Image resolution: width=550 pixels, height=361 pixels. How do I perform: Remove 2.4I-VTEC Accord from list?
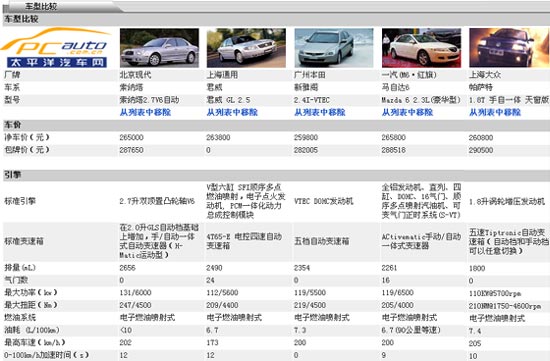pos(320,112)
